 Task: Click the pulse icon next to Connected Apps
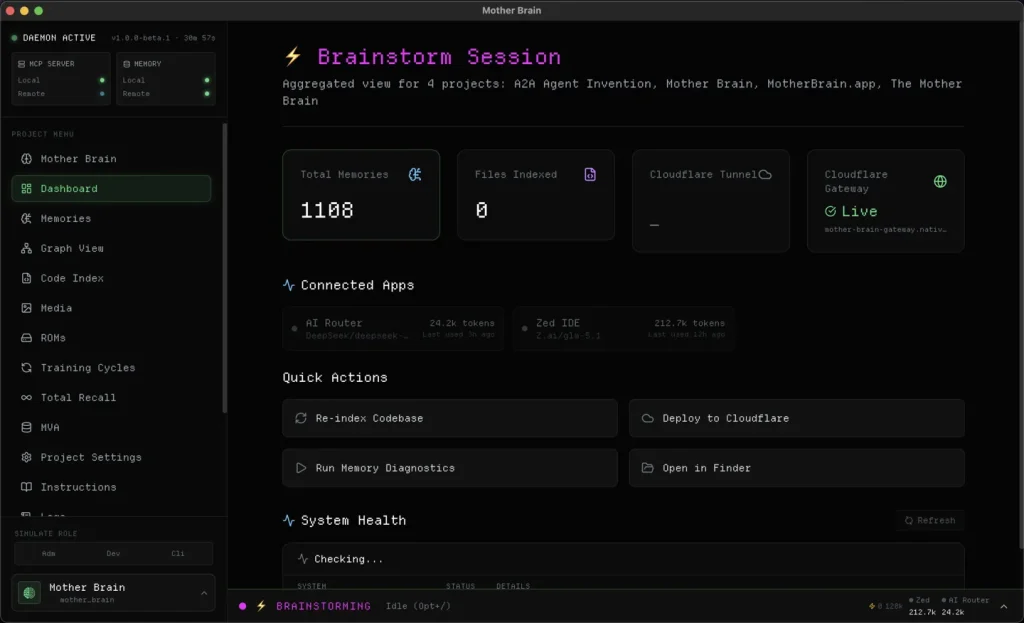(x=289, y=285)
